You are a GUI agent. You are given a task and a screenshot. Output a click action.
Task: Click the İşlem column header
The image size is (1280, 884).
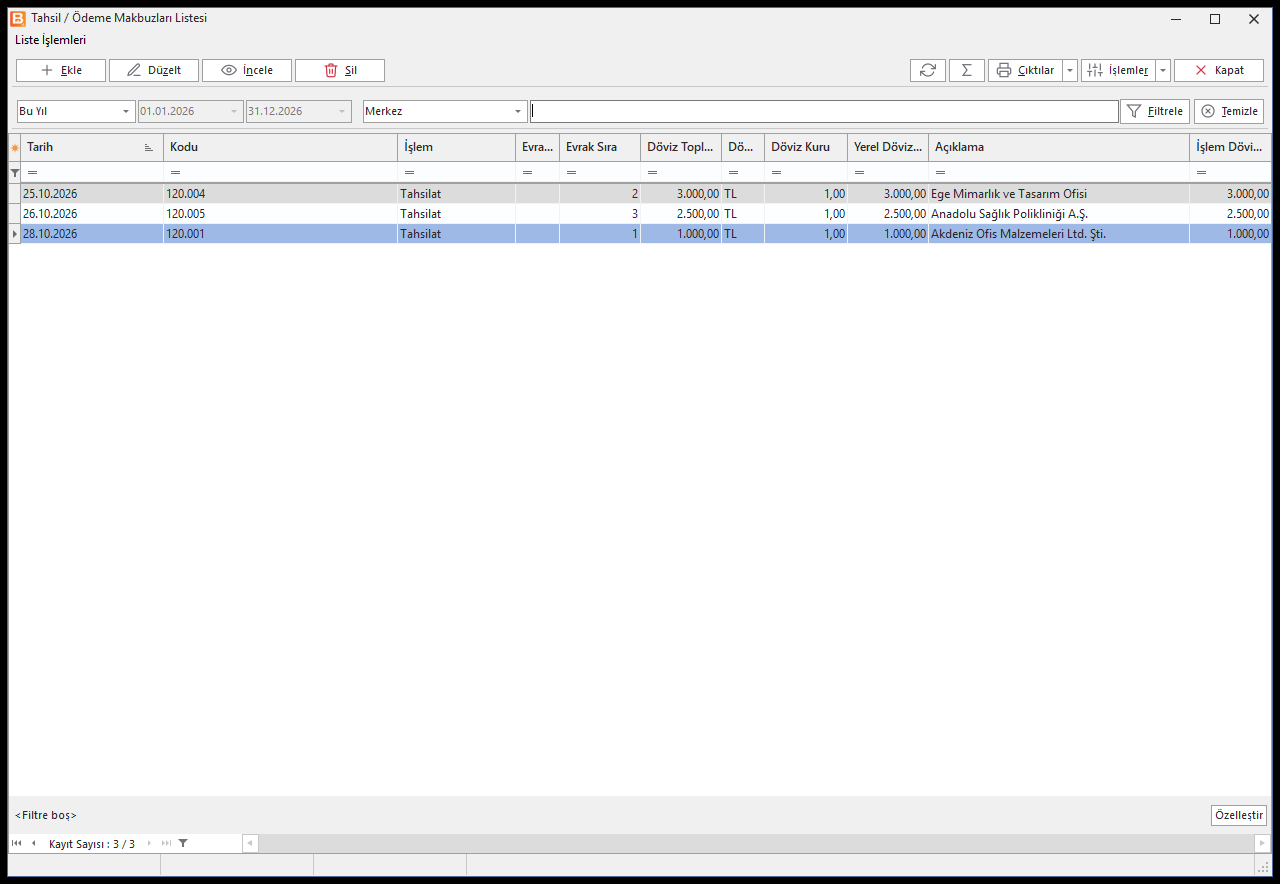457,148
